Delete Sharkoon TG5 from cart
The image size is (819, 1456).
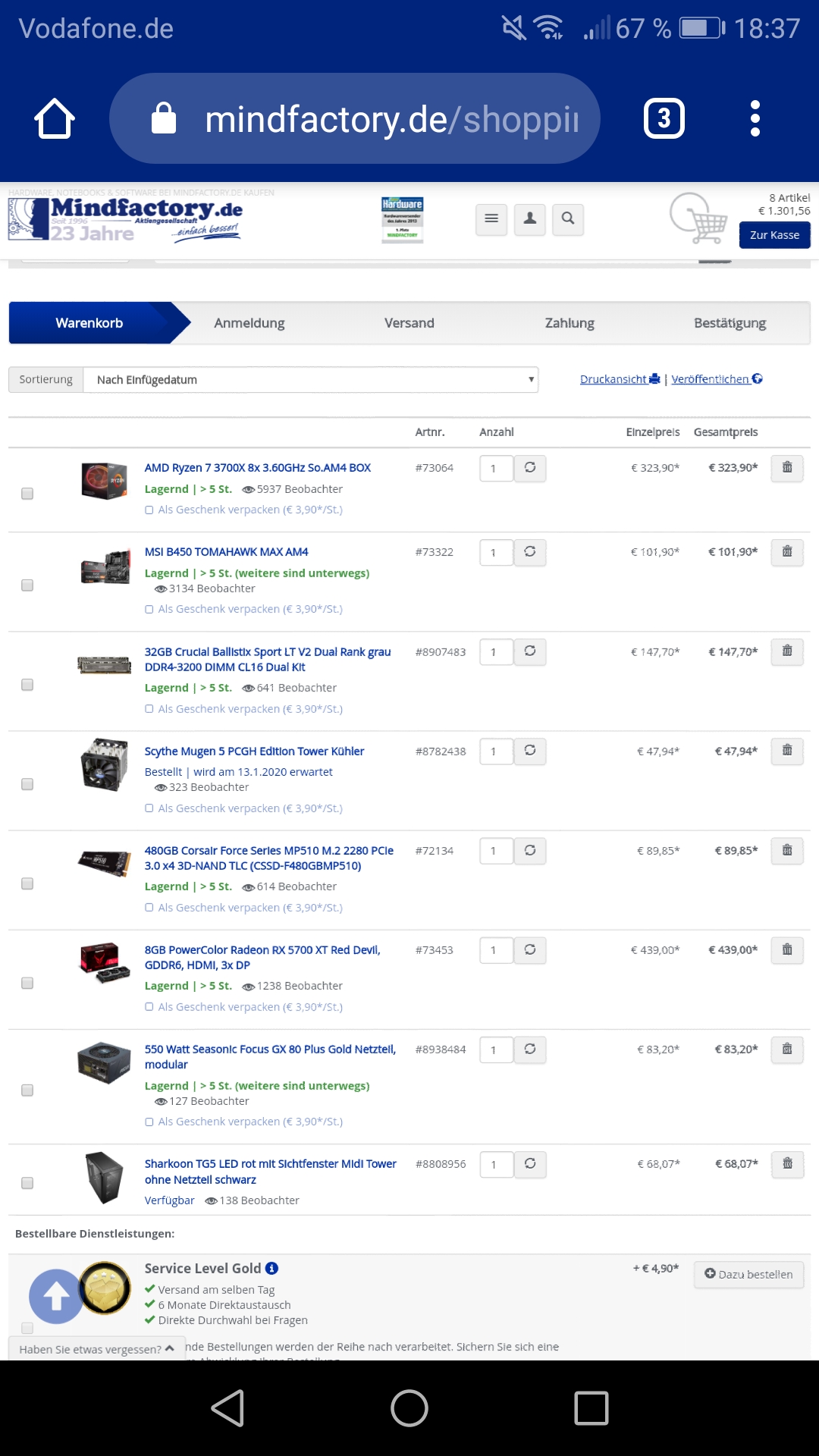click(x=787, y=1164)
